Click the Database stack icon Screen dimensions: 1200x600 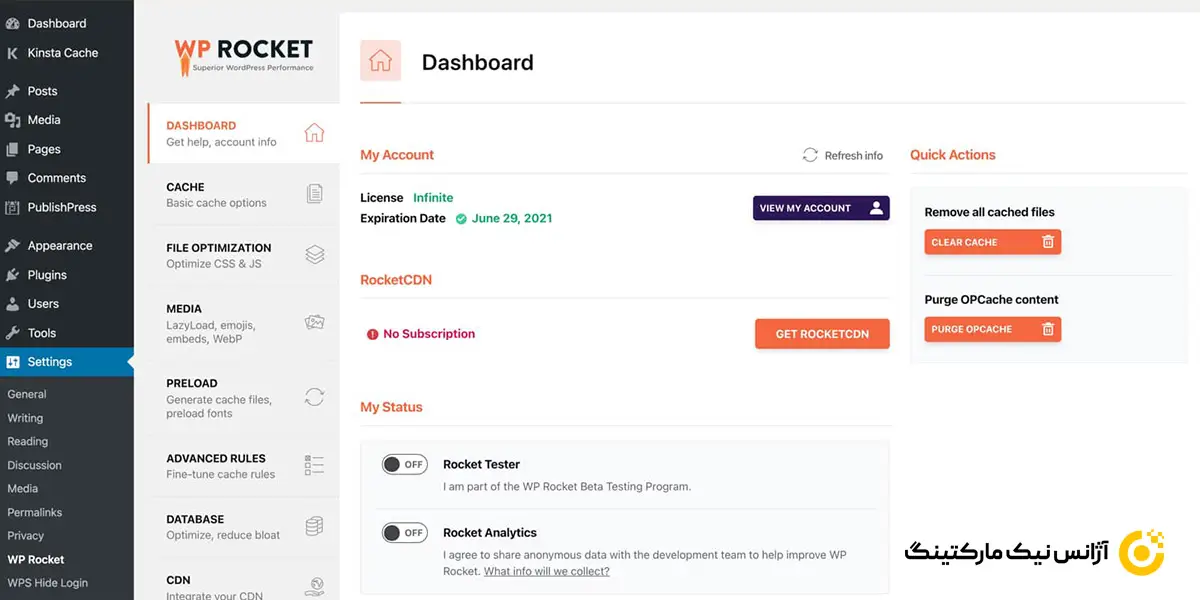(314, 527)
